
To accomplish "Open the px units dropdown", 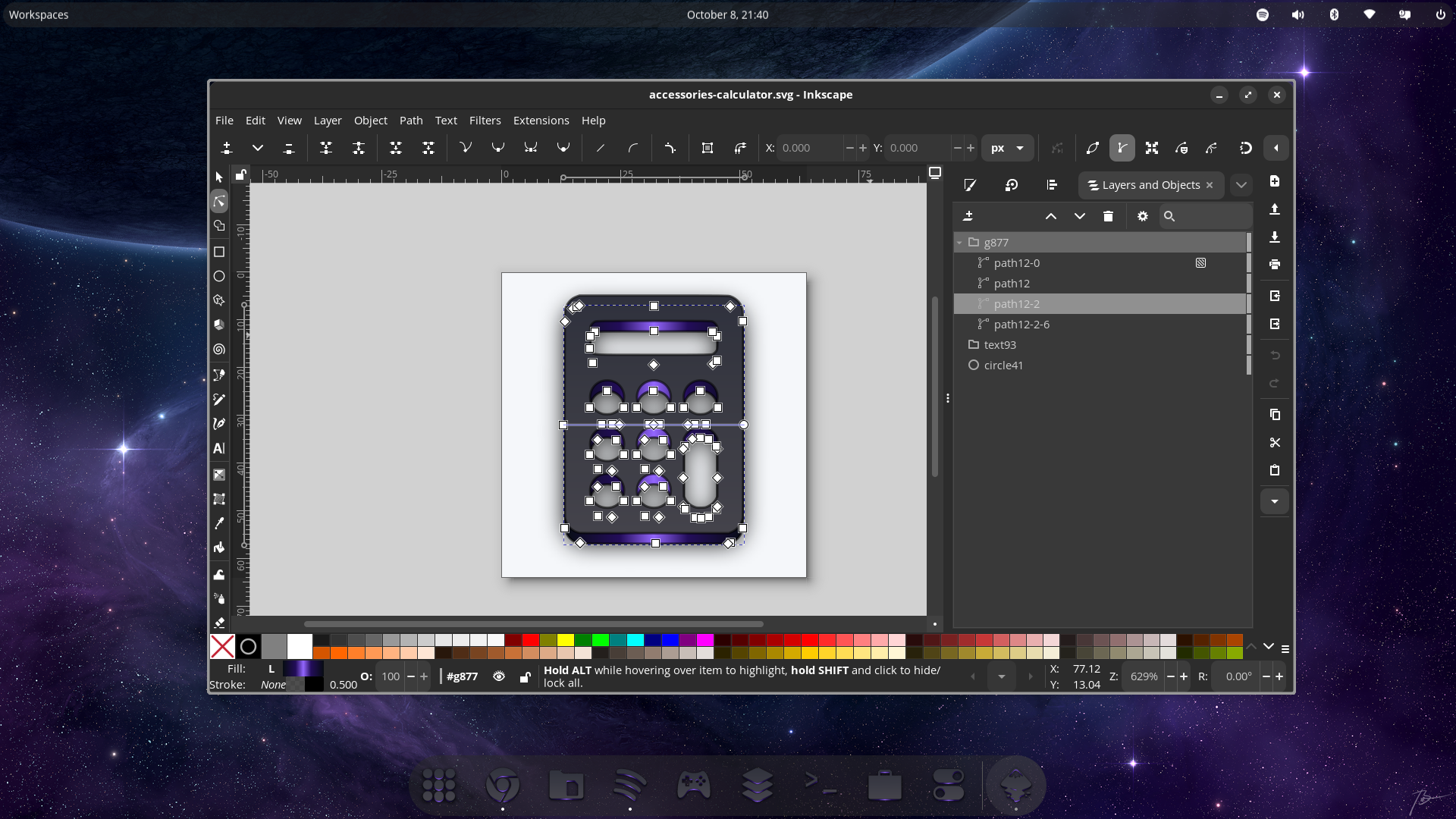I will [x=1007, y=148].
